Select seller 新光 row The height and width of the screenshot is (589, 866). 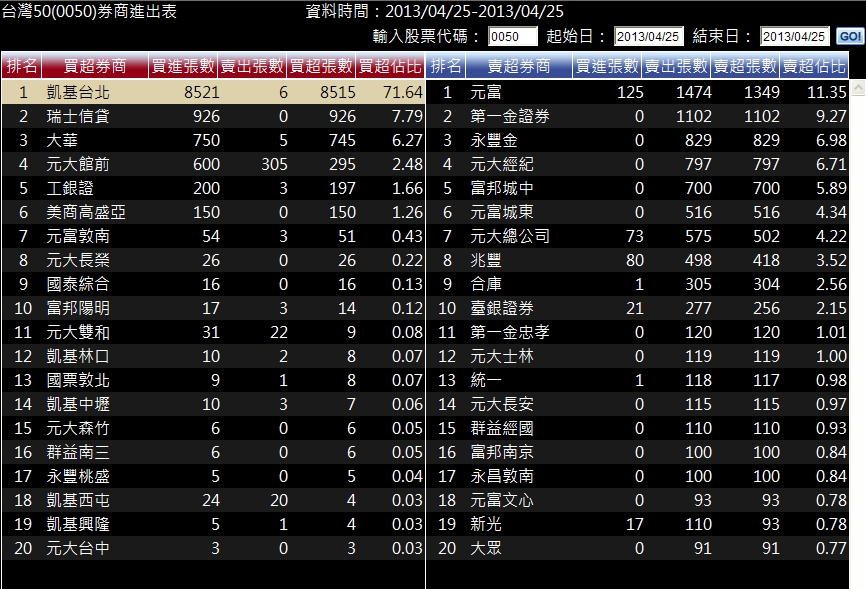[637, 524]
